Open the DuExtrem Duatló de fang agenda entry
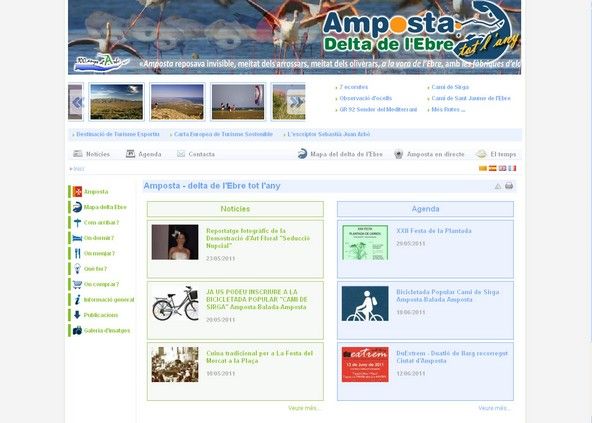The width and height of the screenshot is (592, 423). pos(452,357)
